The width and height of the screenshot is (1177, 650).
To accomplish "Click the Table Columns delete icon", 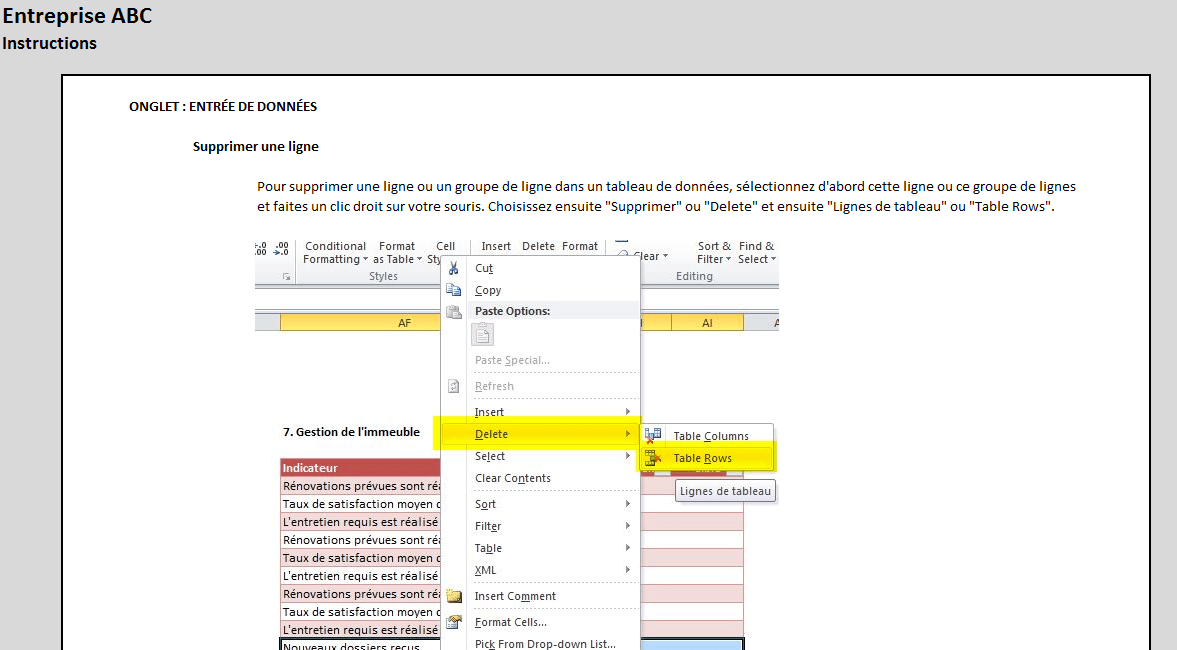I will tap(653, 436).
